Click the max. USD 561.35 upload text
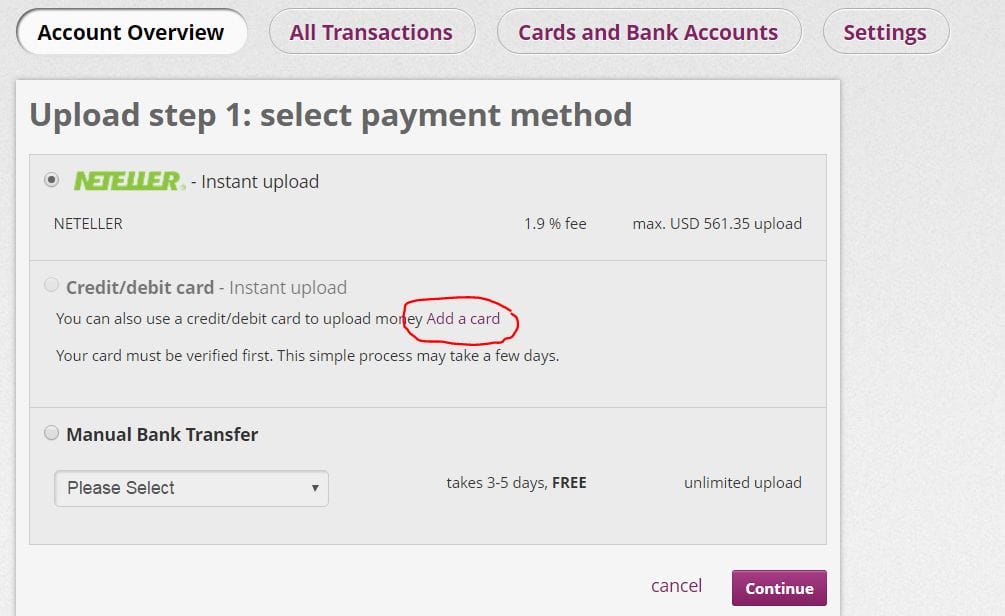1005x616 pixels. pos(717,224)
